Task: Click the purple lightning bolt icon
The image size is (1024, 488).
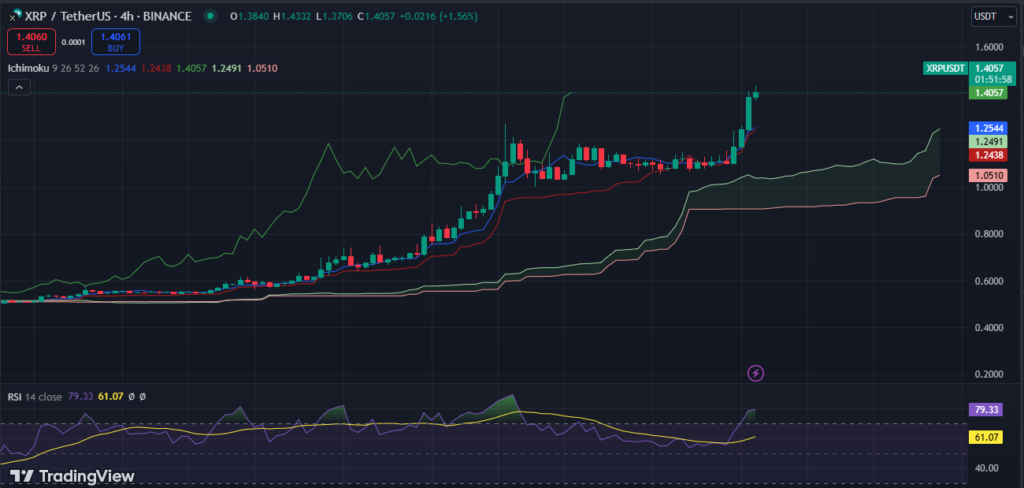Action: (756, 374)
